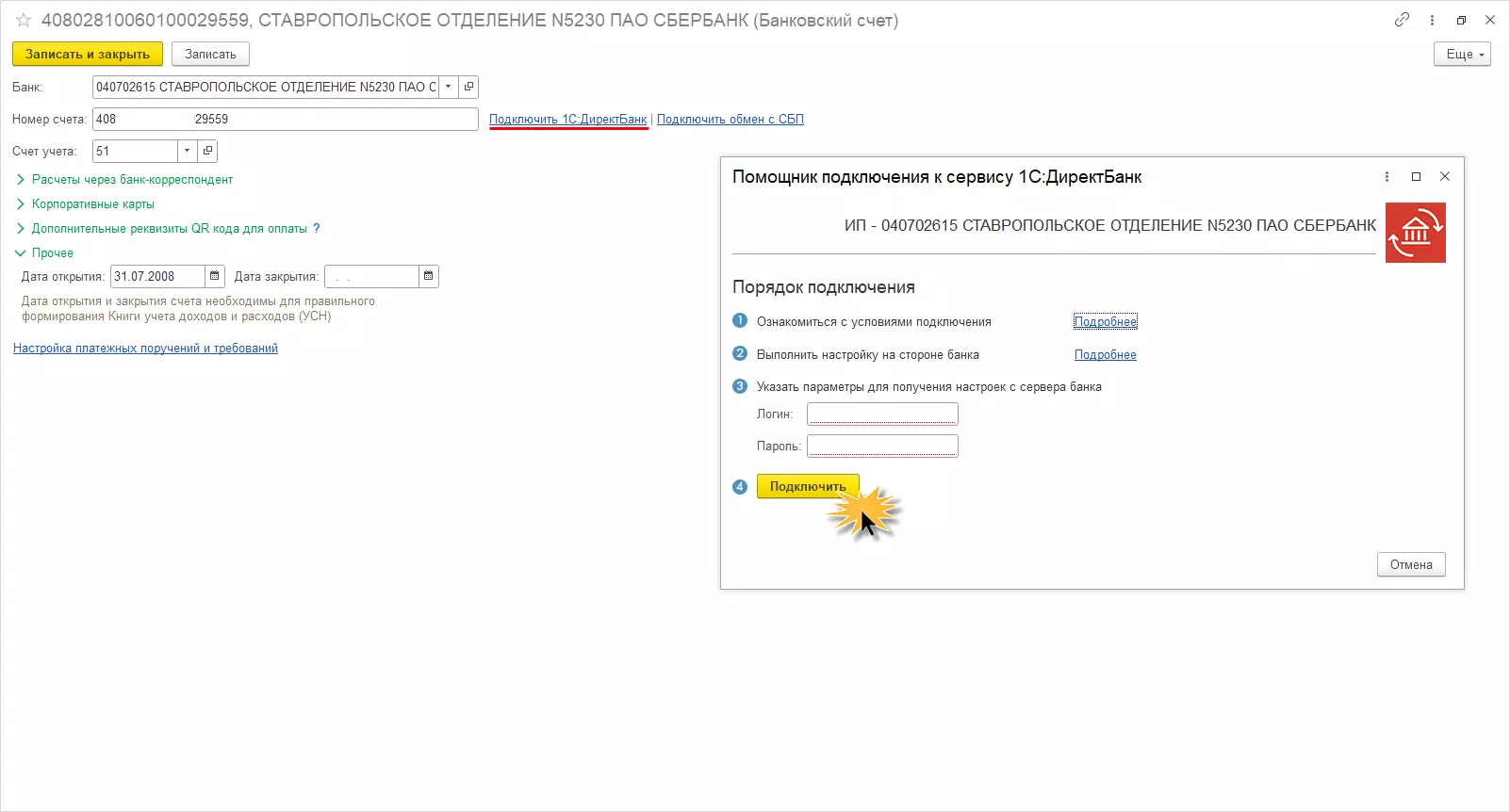Open main window three-dot options menu
This screenshot has height=812, width=1510.
coord(1432,20)
